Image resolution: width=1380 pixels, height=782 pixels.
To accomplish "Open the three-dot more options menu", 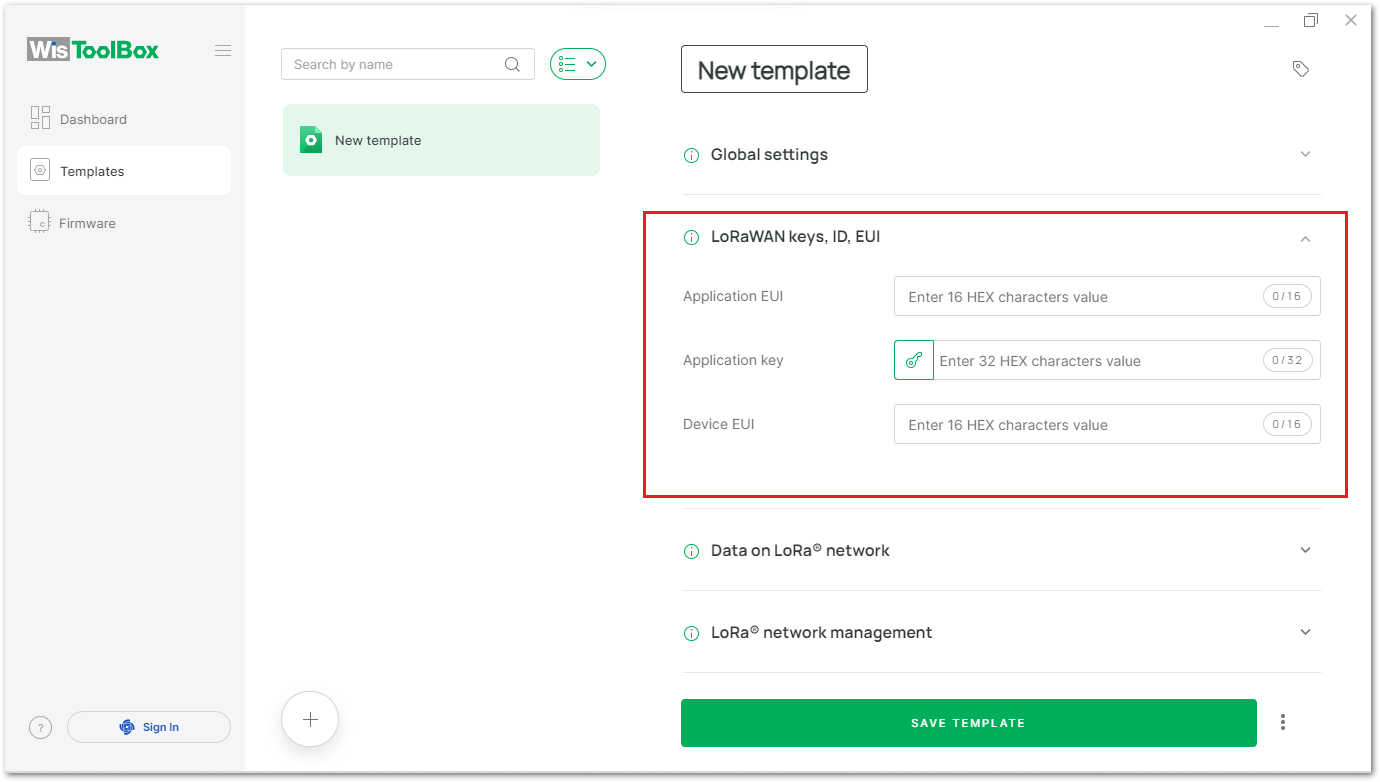I will pos(1283,722).
